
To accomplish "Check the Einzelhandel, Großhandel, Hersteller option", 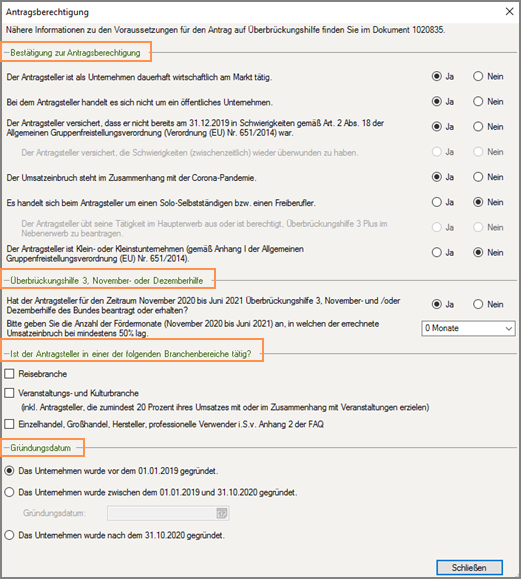I will coord(9,424).
